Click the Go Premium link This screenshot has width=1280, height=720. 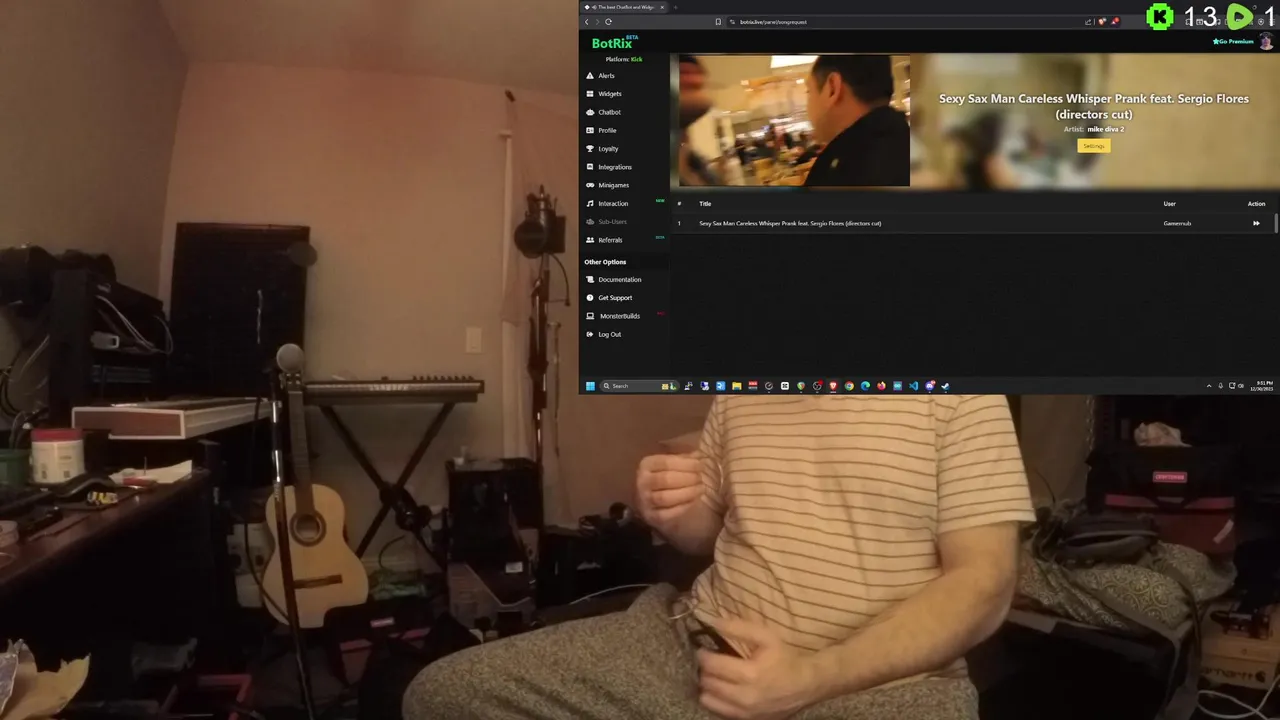(1233, 41)
